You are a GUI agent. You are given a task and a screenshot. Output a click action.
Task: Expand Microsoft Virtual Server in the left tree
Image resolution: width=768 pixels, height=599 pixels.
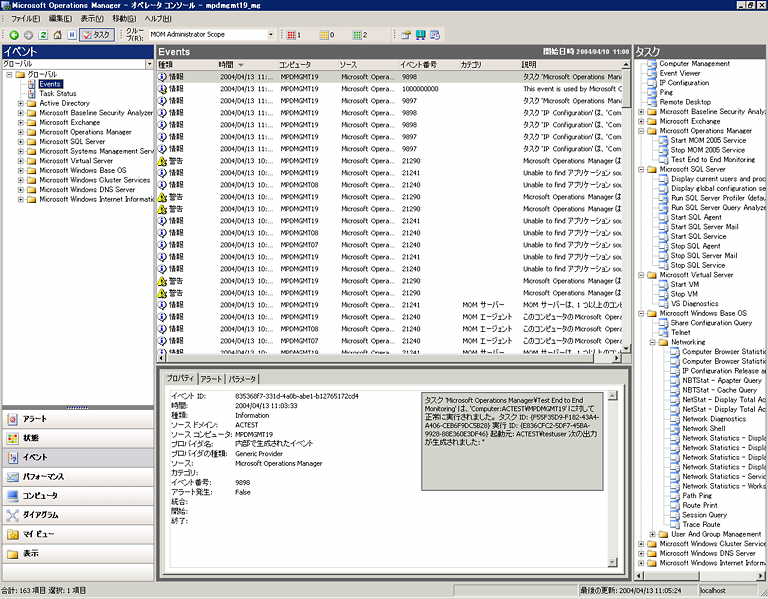pos(21,161)
